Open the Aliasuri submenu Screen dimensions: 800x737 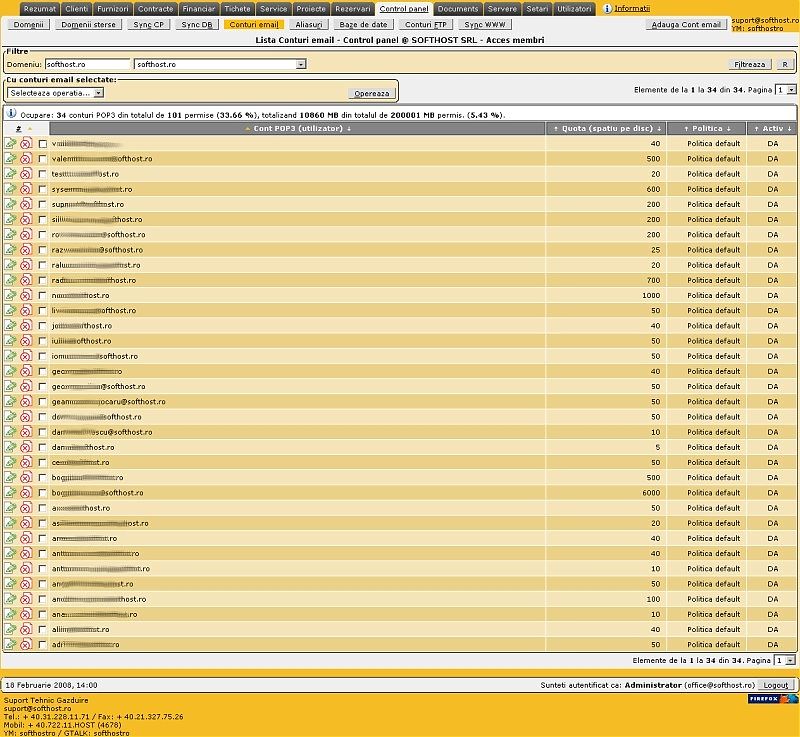point(309,24)
